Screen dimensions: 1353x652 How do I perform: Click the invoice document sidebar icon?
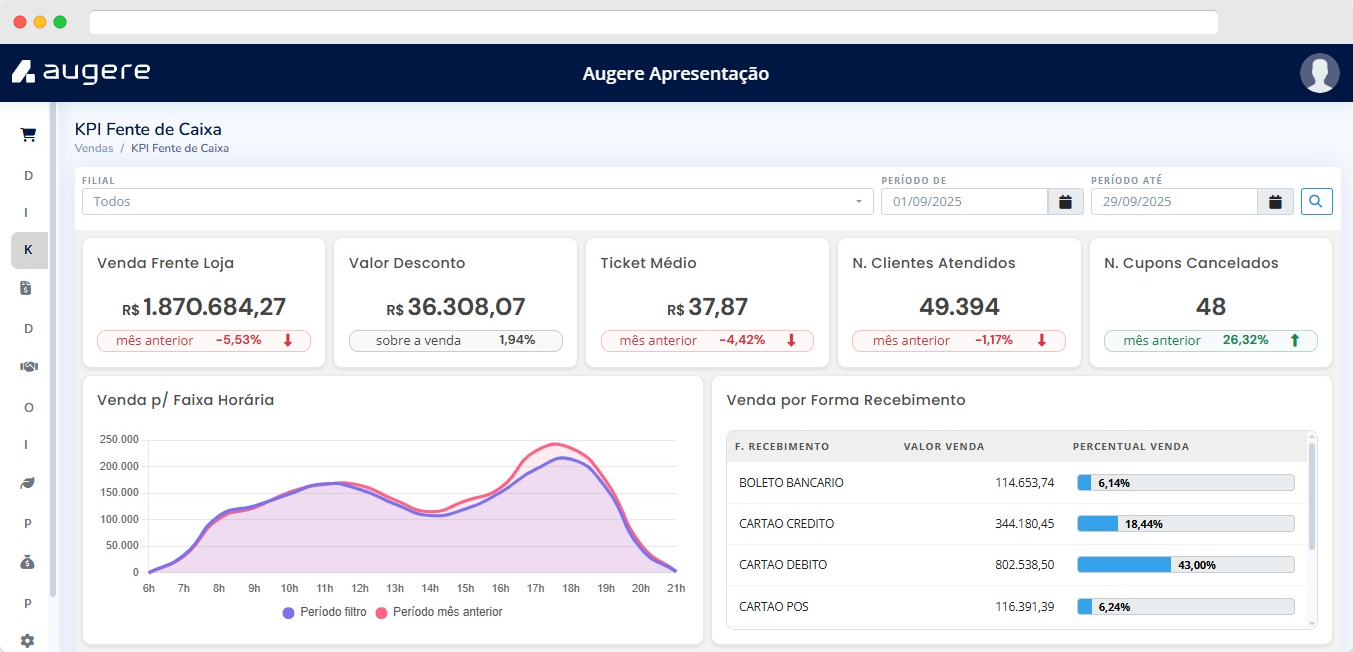(28, 289)
